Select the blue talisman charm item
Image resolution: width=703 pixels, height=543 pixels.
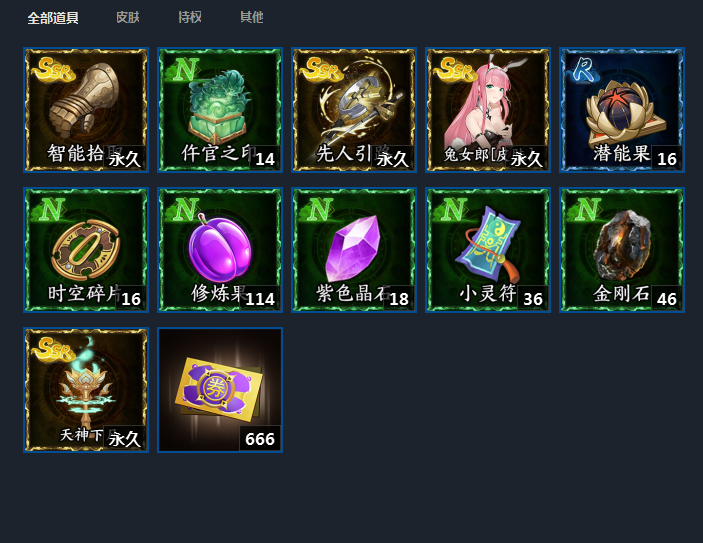tap(488, 250)
